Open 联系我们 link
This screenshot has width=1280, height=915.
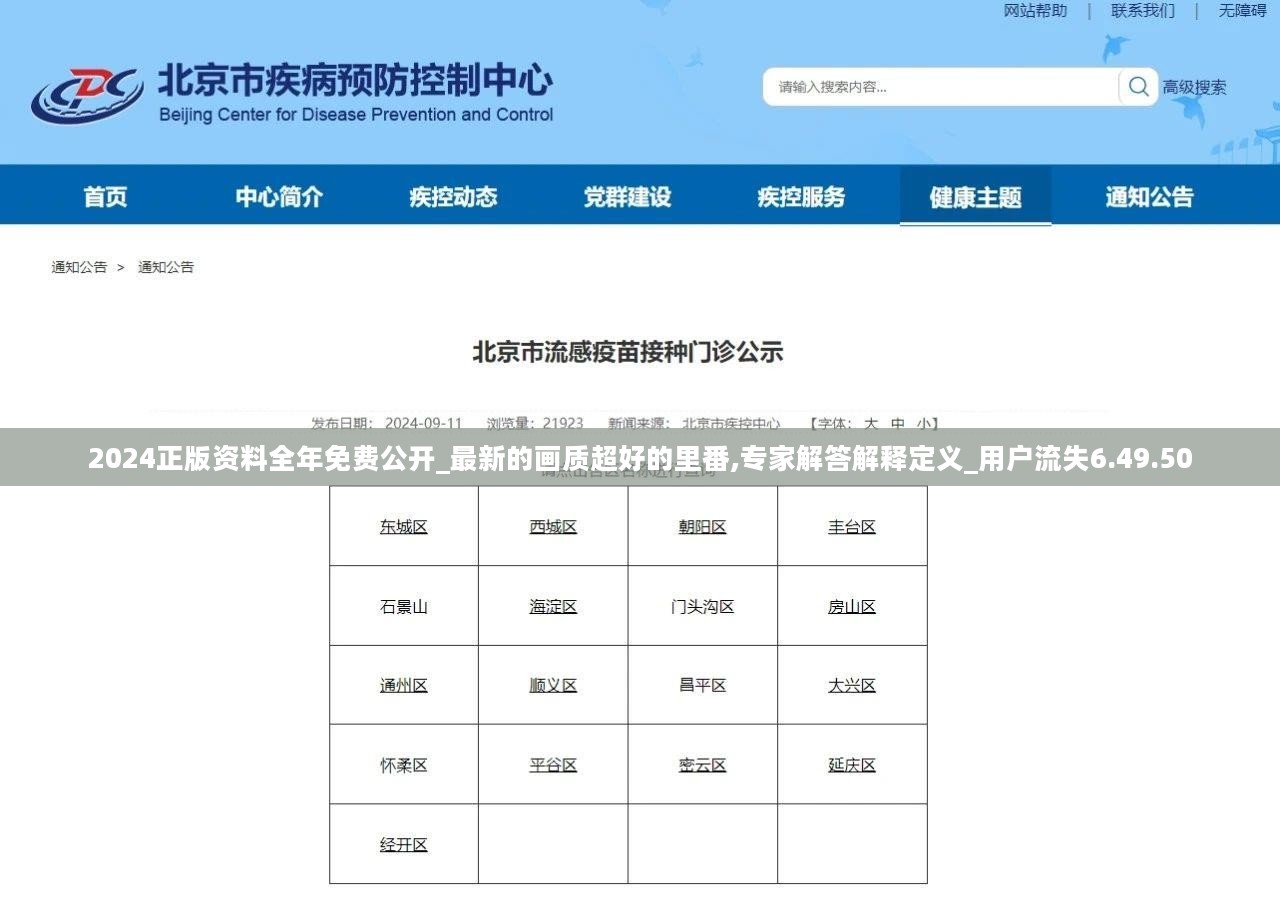[1143, 11]
